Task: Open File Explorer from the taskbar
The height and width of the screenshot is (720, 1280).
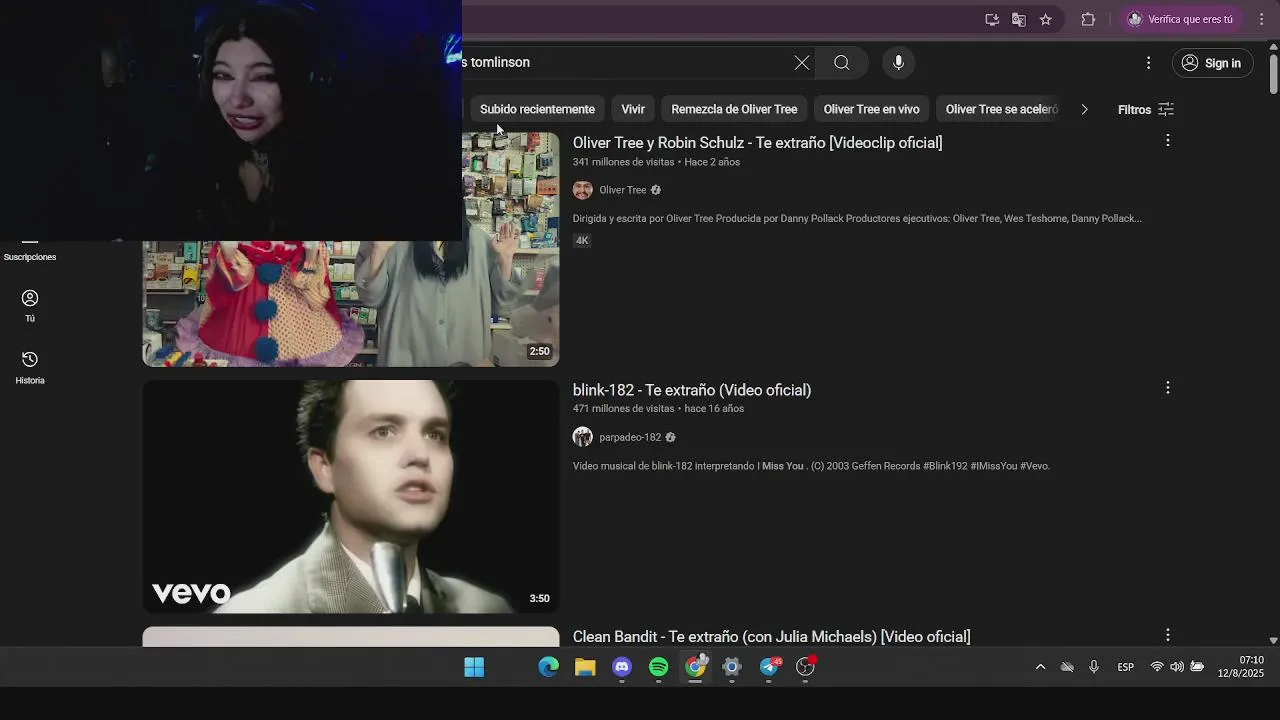Action: click(x=585, y=667)
